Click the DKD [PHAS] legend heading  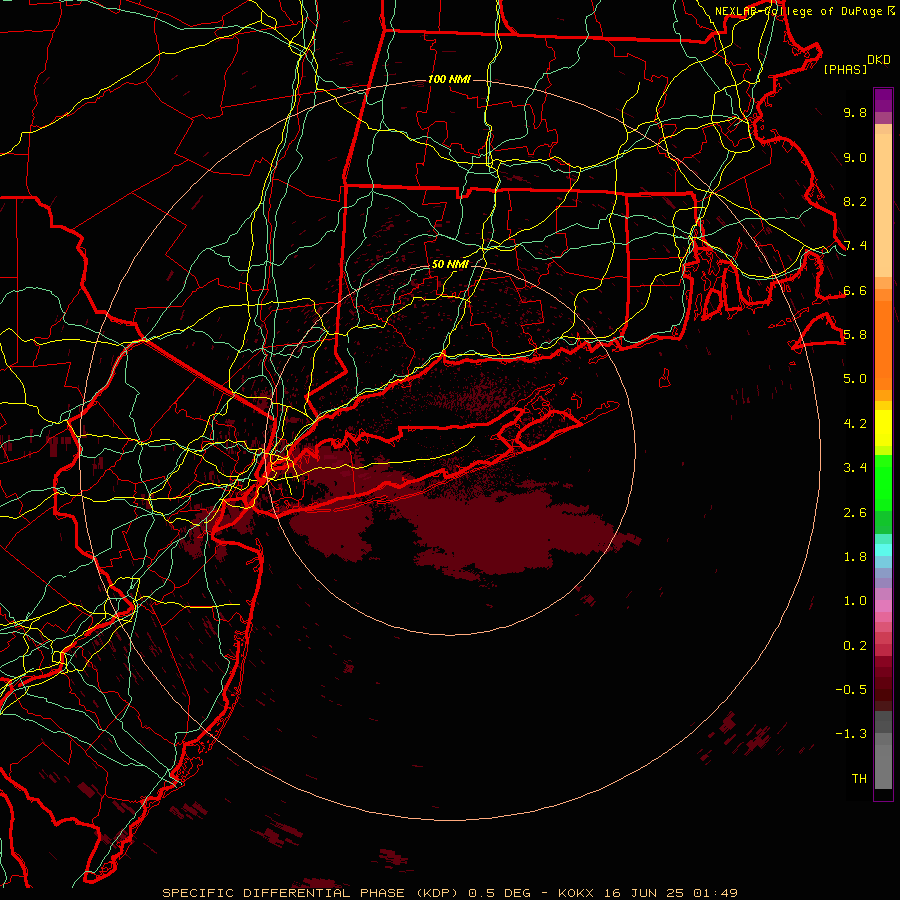856,64
